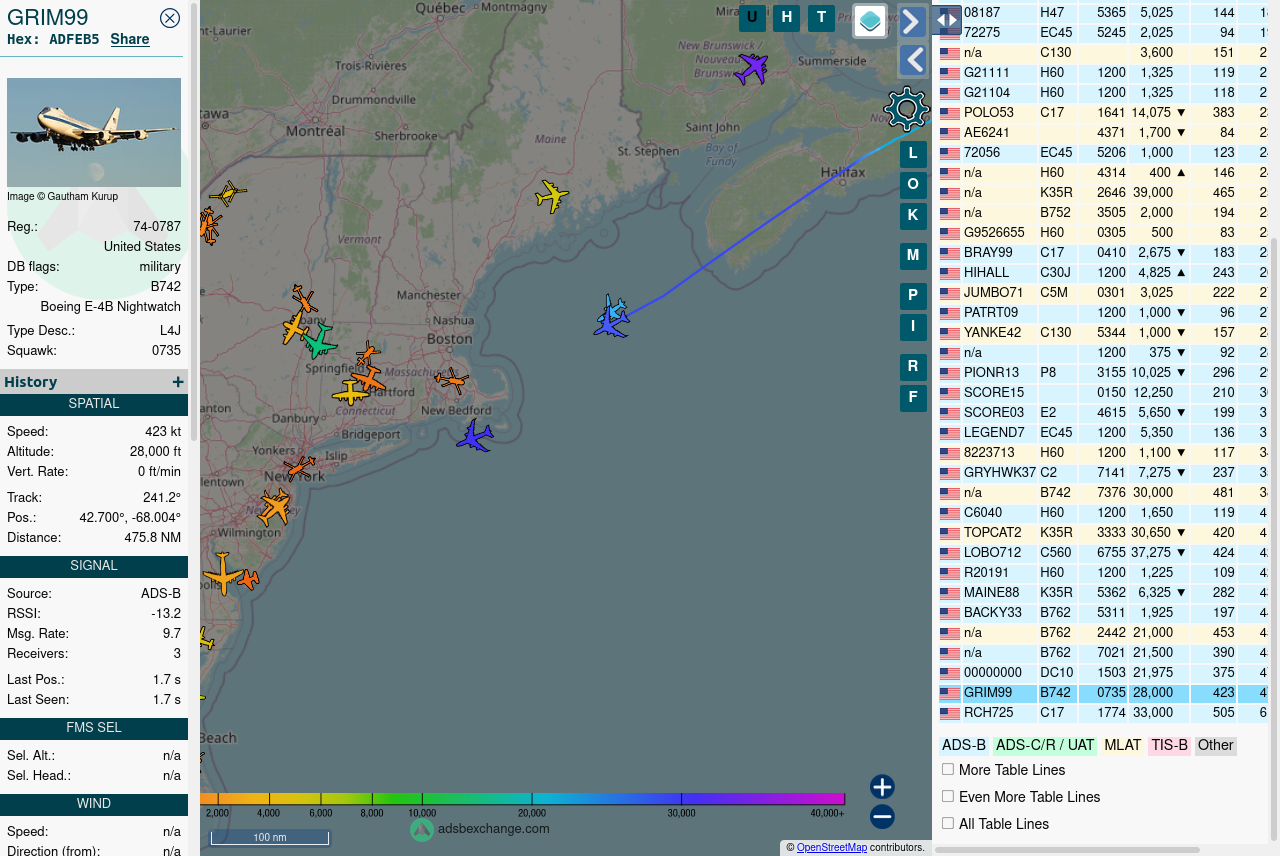Select the BACKY33 table row
Screen dimensions: 1280x856
(x=1106, y=613)
